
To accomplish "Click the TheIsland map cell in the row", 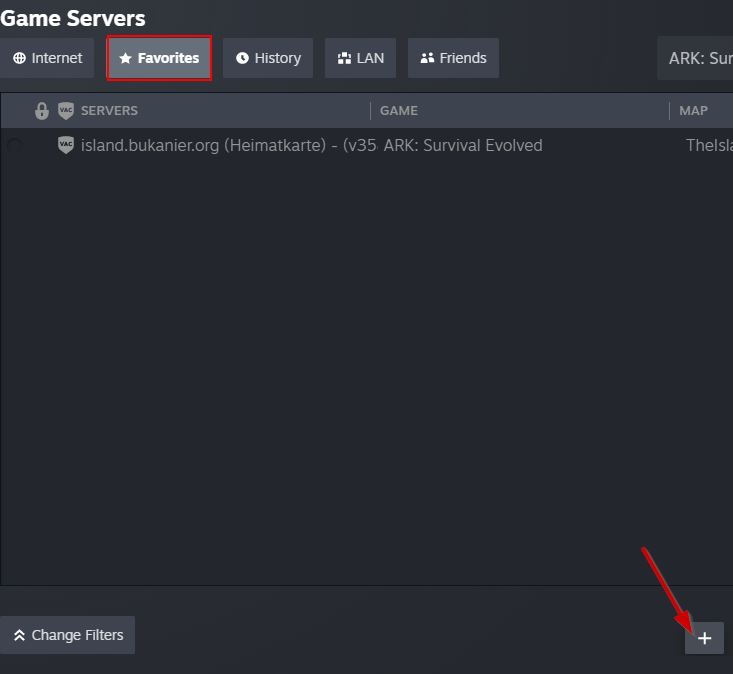I will coord(708,145).
